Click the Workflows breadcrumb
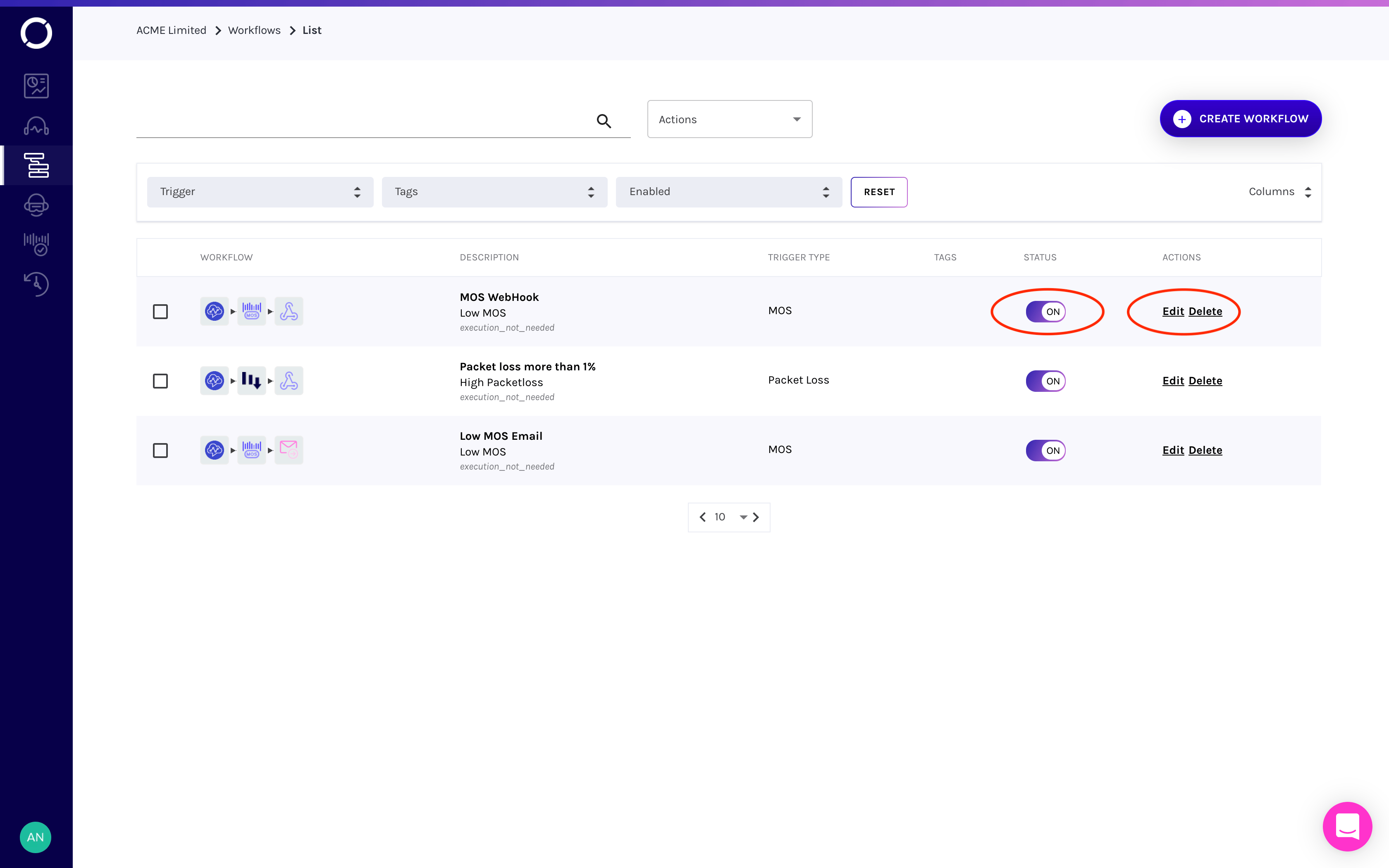This screenshot has width=1389, height=868. (254, 31)
